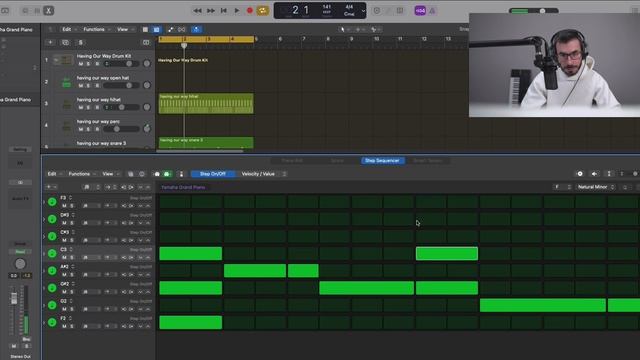Toggle the yellow Cycle mode button

[262, 11]
